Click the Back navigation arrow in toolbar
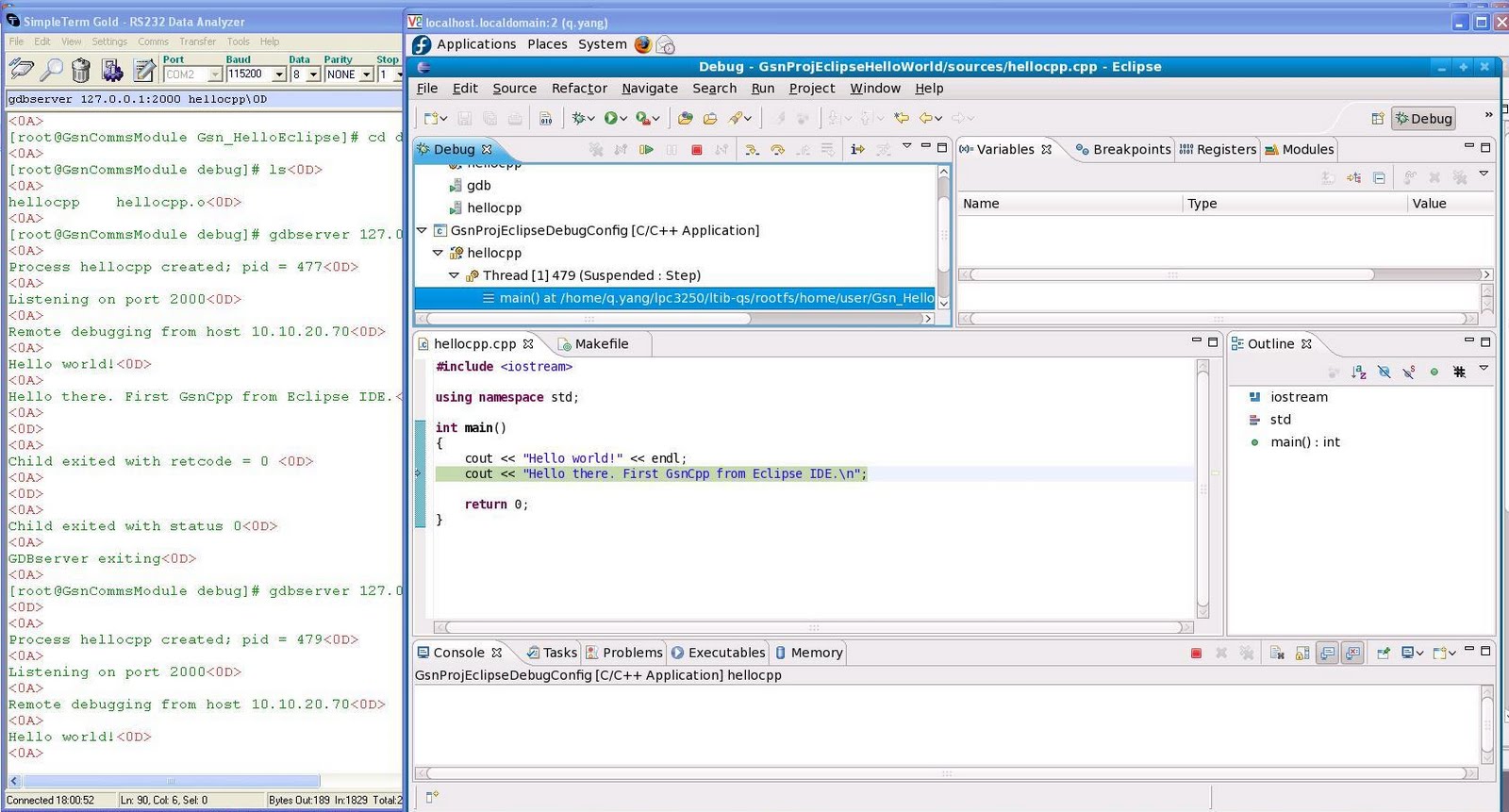 925,118
